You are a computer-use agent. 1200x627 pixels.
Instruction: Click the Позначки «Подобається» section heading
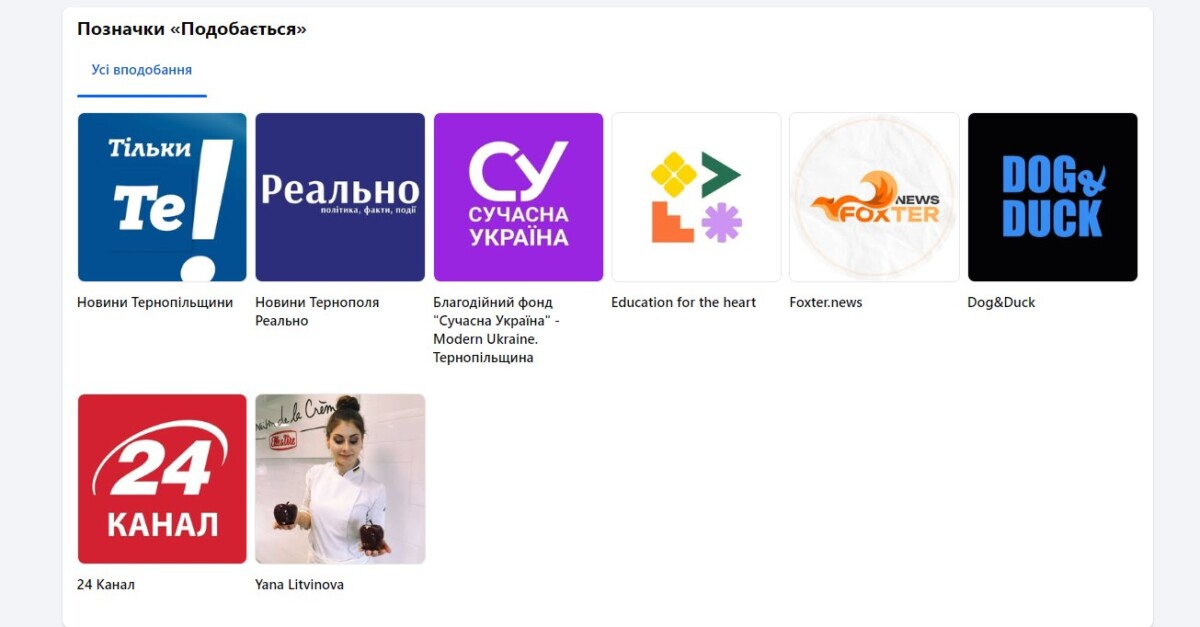click(x=192, y=29)
